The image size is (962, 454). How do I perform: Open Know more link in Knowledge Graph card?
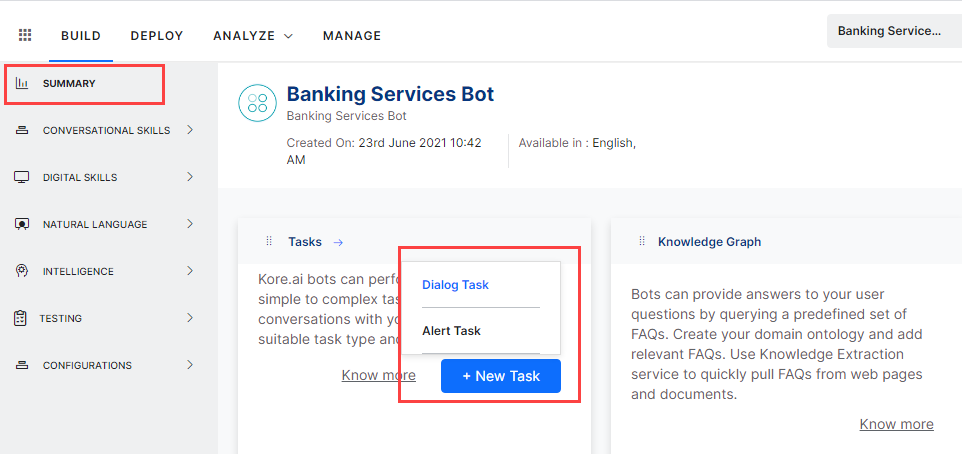coord(896,424)
